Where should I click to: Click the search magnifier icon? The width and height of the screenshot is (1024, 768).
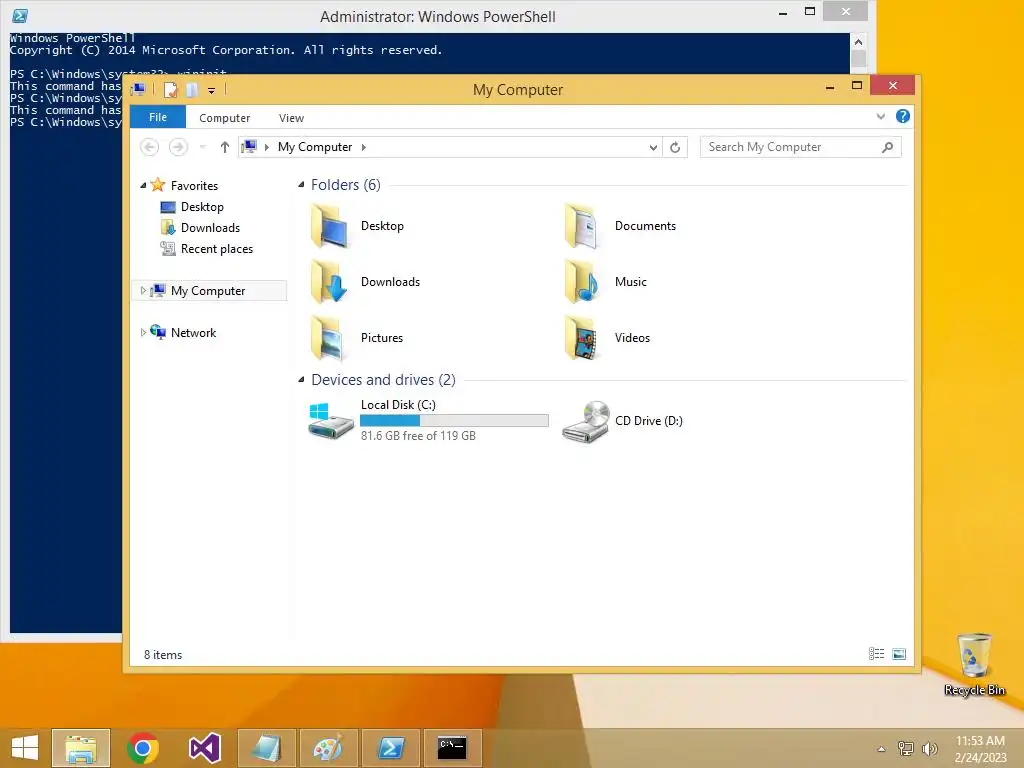click(887, 148)
